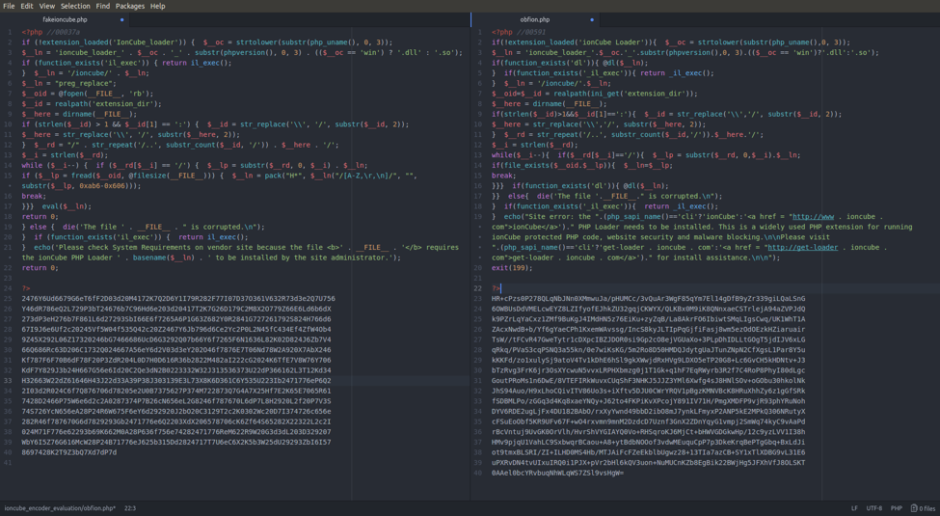
Task: Click the 22:3 cursor position indicator
Action: coord(132,509)
